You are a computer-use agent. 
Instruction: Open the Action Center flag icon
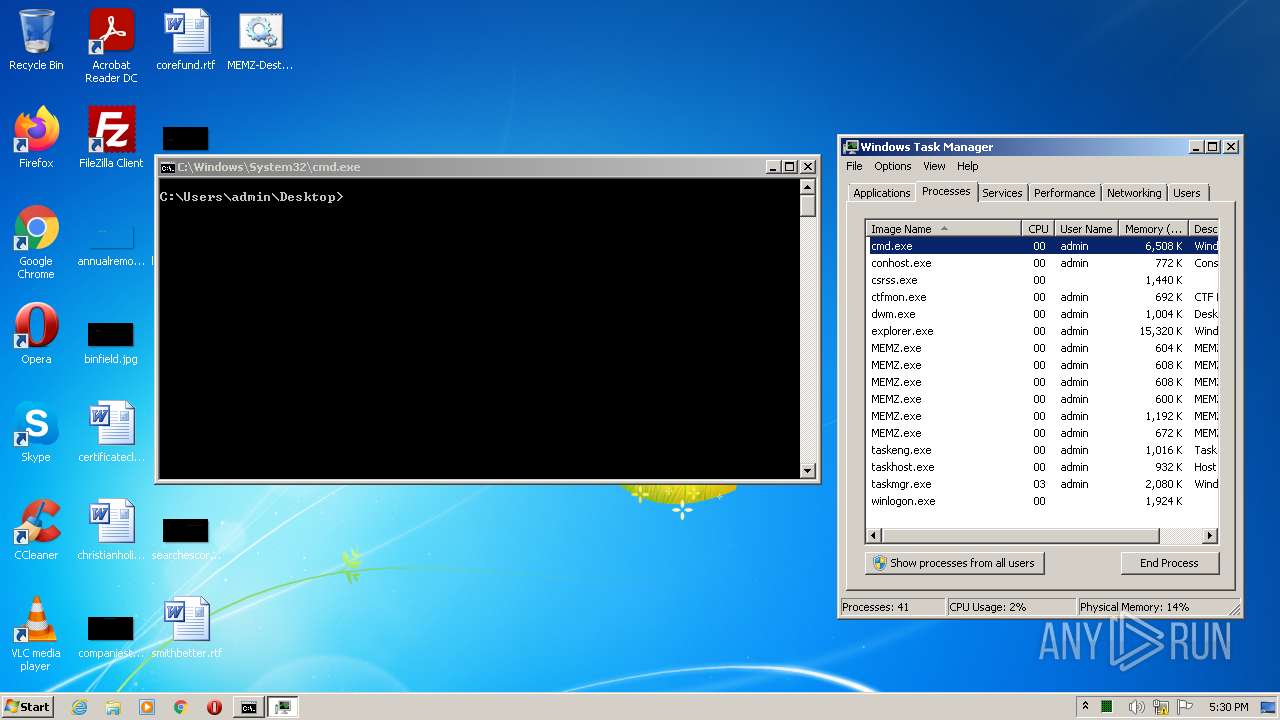click(x=1187, y=707)
